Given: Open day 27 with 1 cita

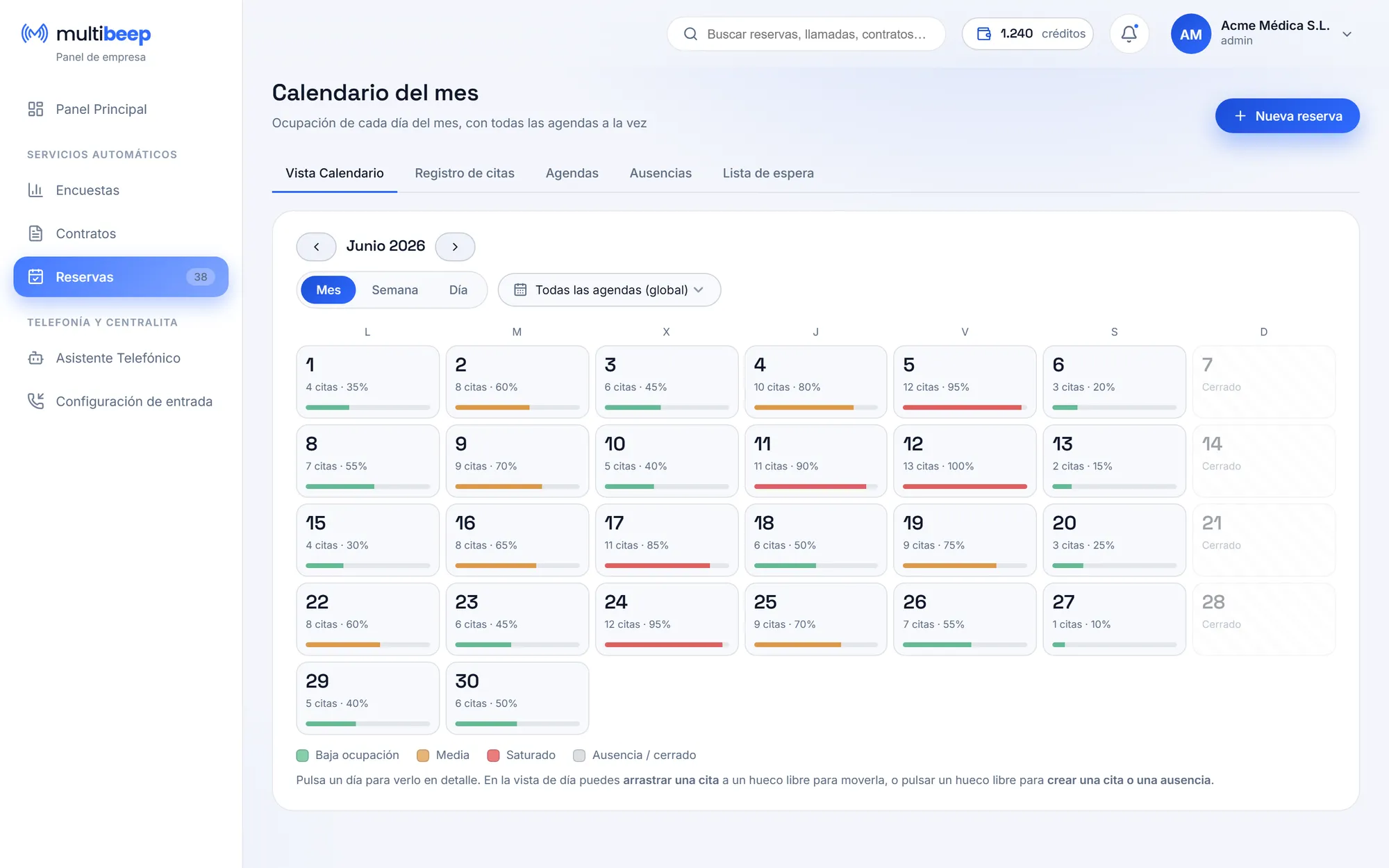Looking at the screenshot, I should [1114, 619].
